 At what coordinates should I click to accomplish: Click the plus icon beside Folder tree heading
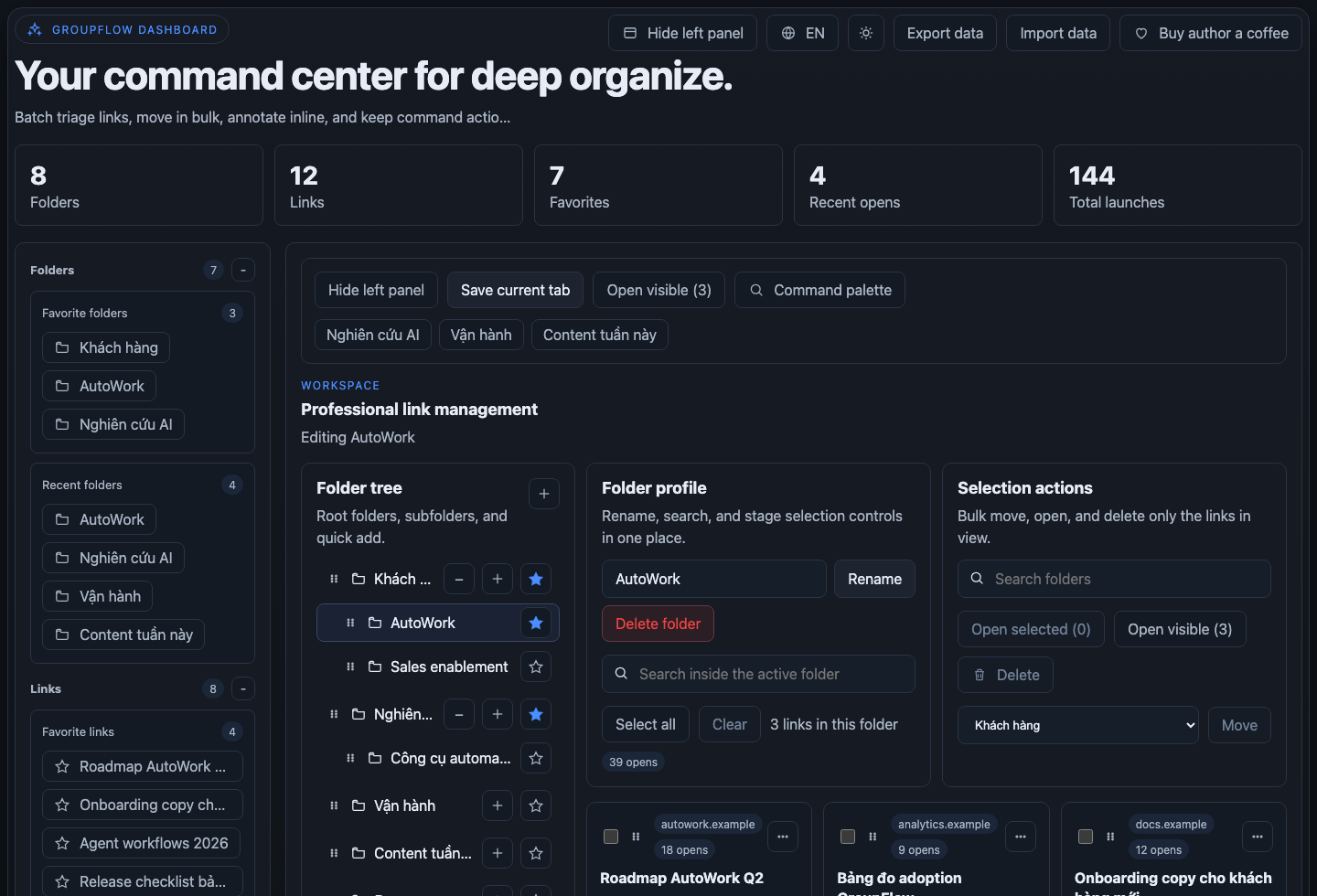click(544, 494)
